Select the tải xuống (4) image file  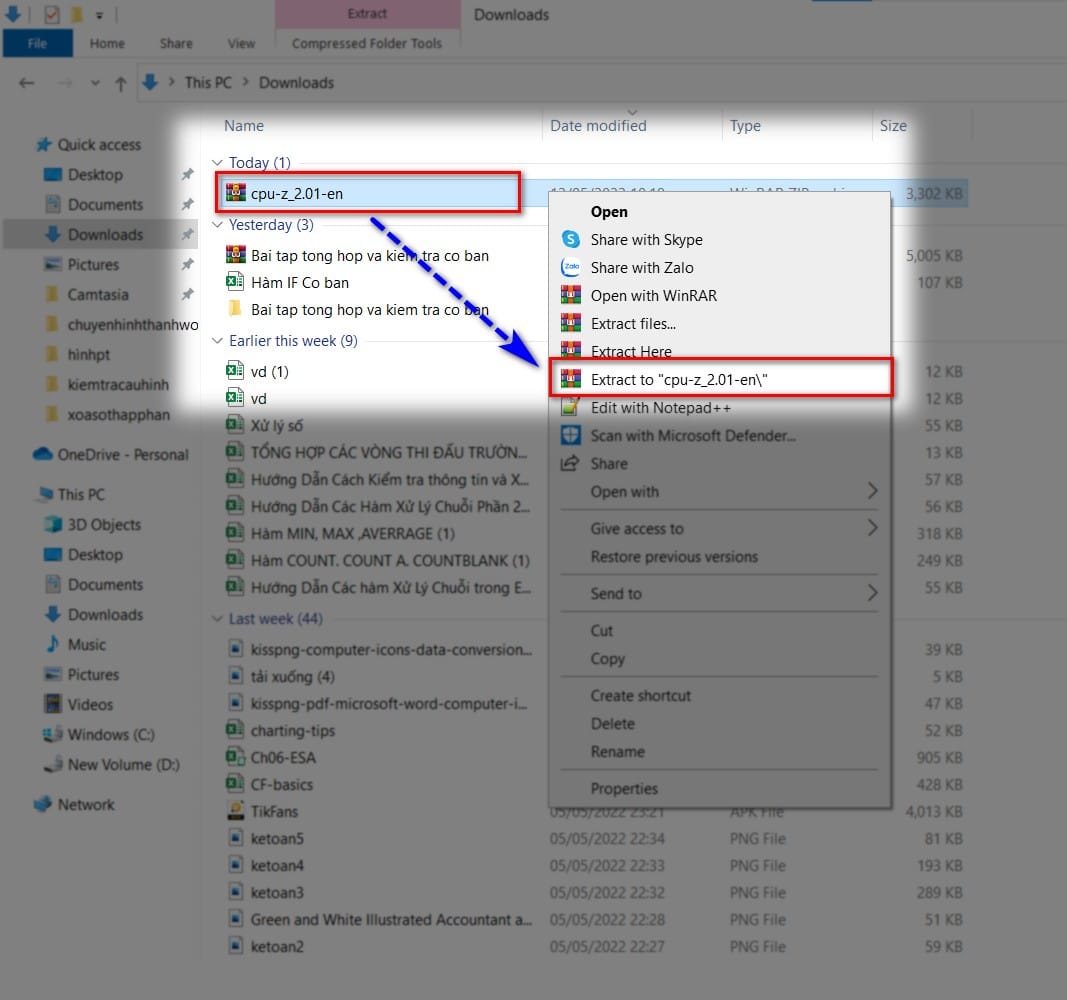click(293, 676)
